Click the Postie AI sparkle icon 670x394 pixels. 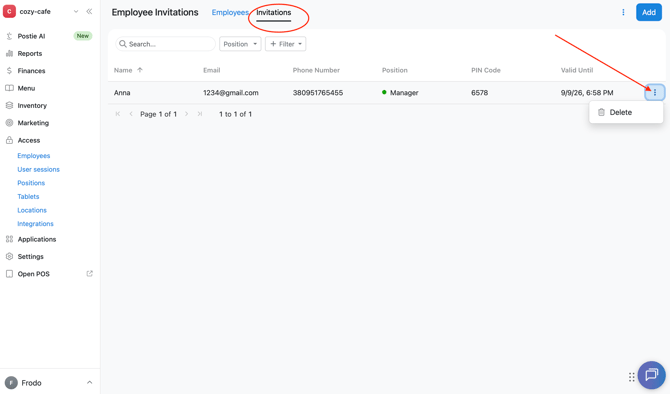tap(9, 36)
